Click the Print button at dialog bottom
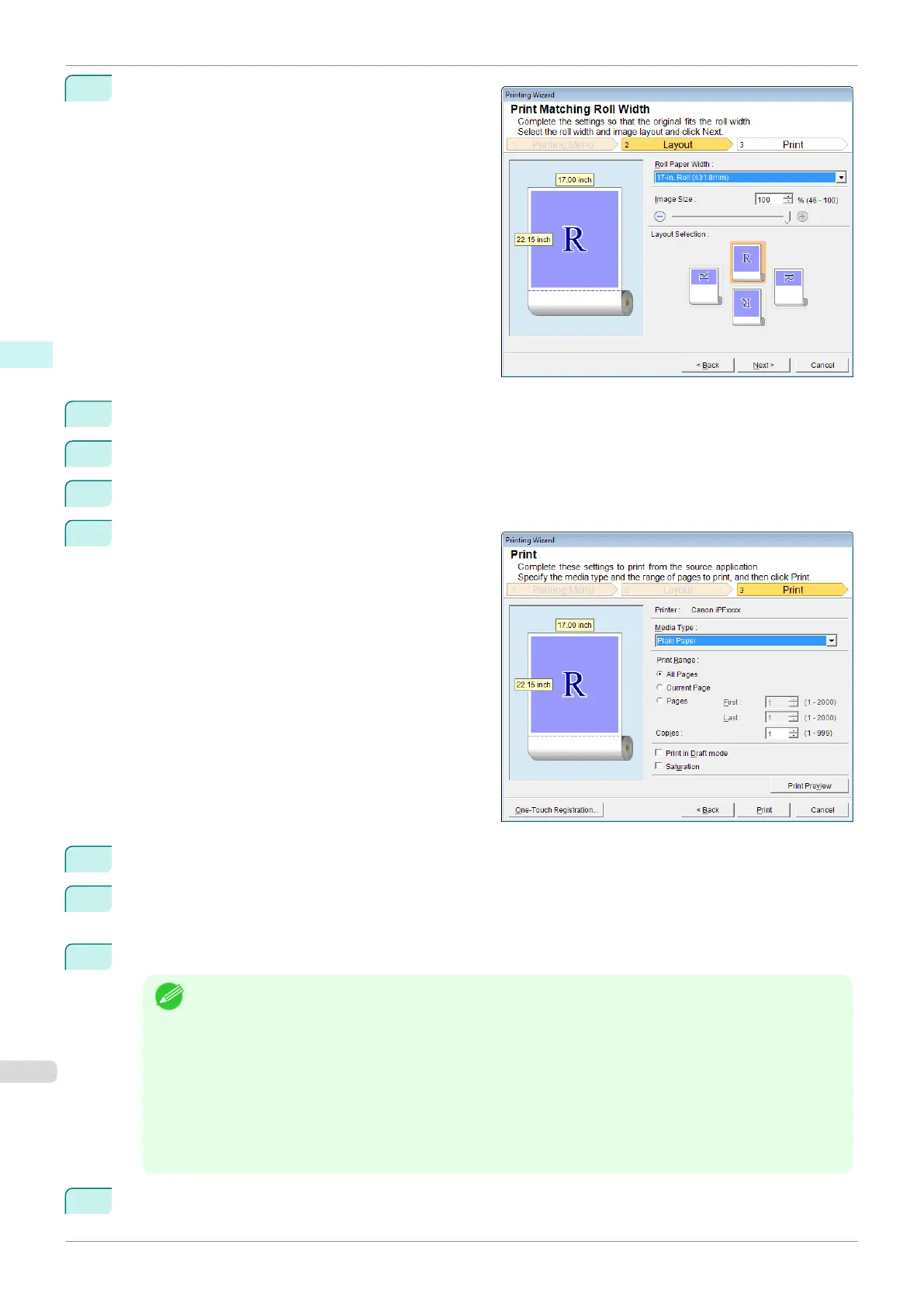The image size is (924, 1307). (764, 810)
